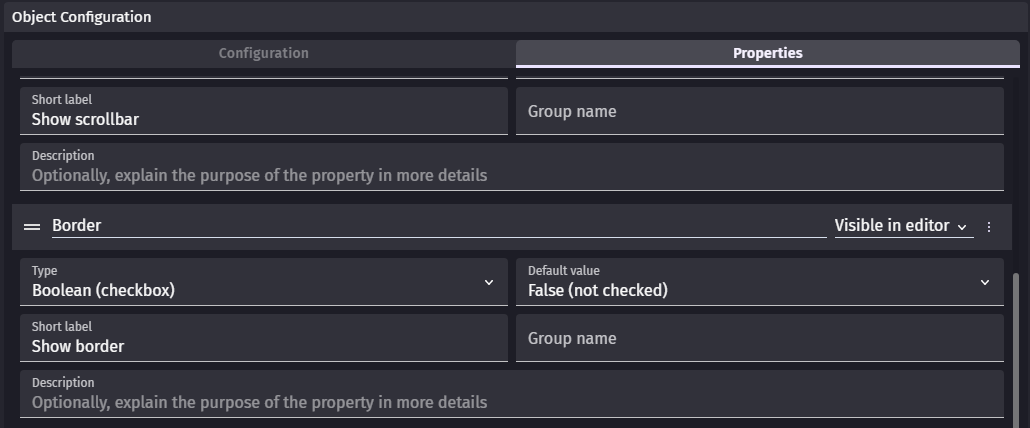
Task: Click the Group name field beside Show border
Action: 759,338
